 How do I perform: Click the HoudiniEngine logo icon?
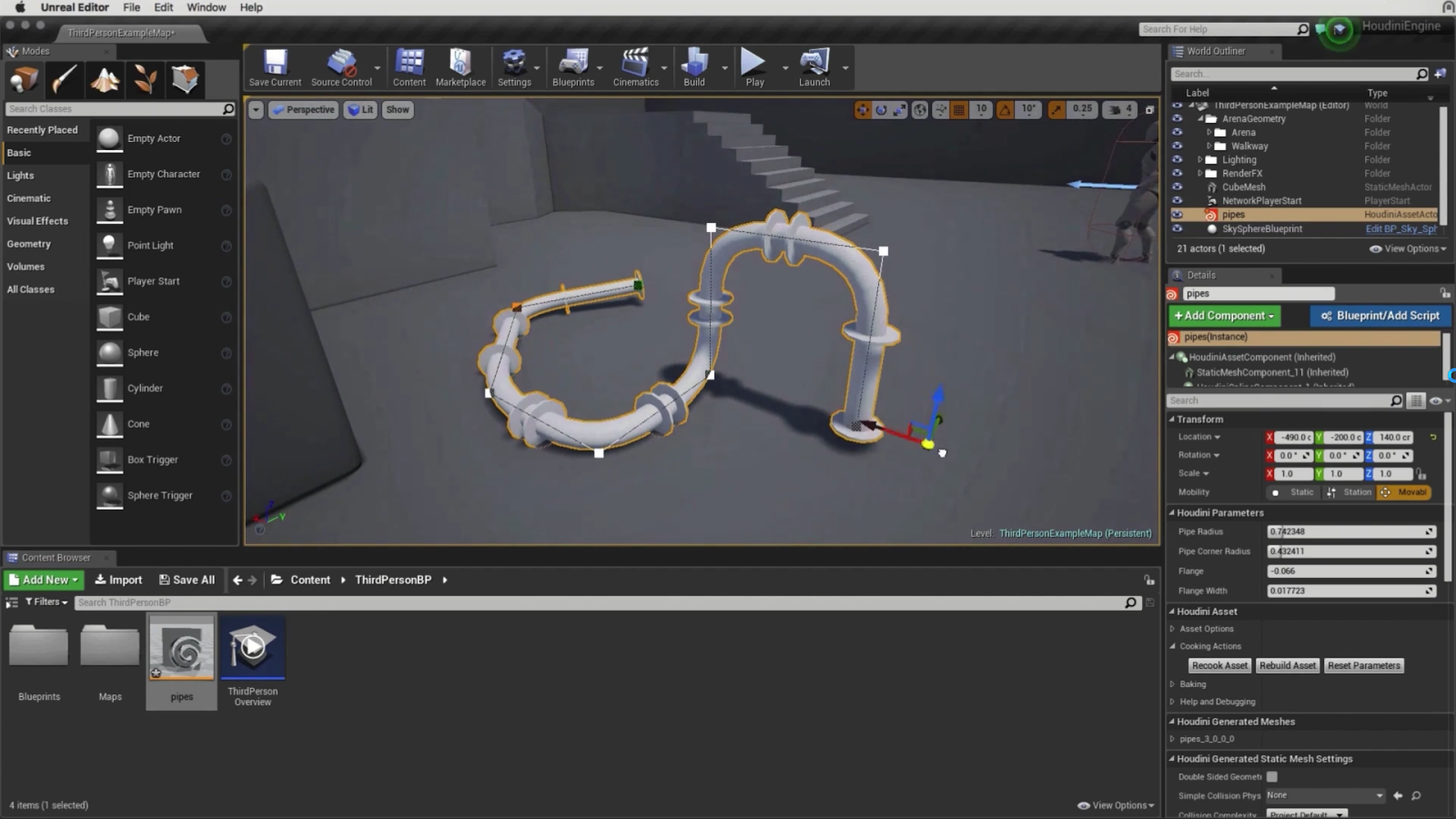click(x=1339, y=30)
